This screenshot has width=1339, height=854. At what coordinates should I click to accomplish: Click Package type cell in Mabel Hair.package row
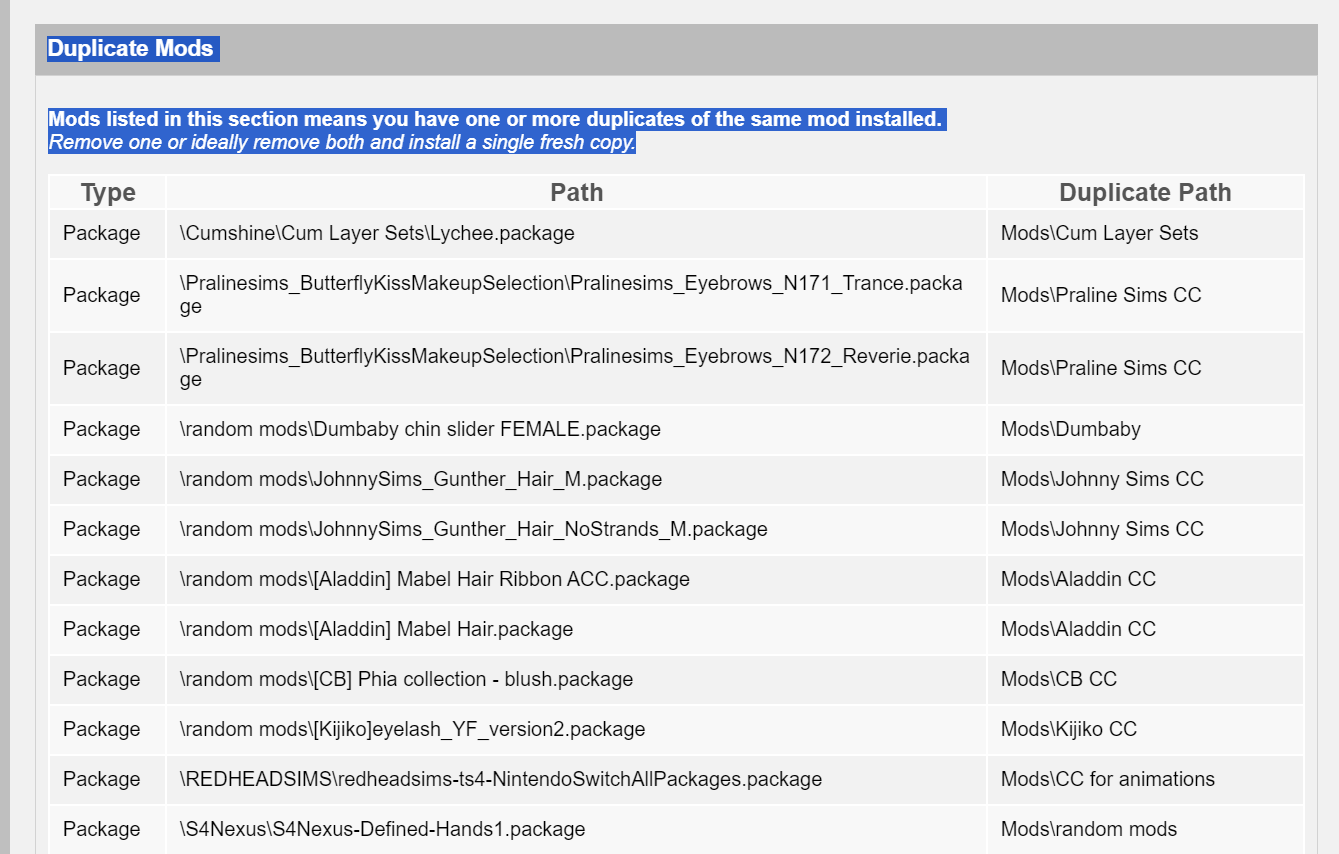(108, 629)
